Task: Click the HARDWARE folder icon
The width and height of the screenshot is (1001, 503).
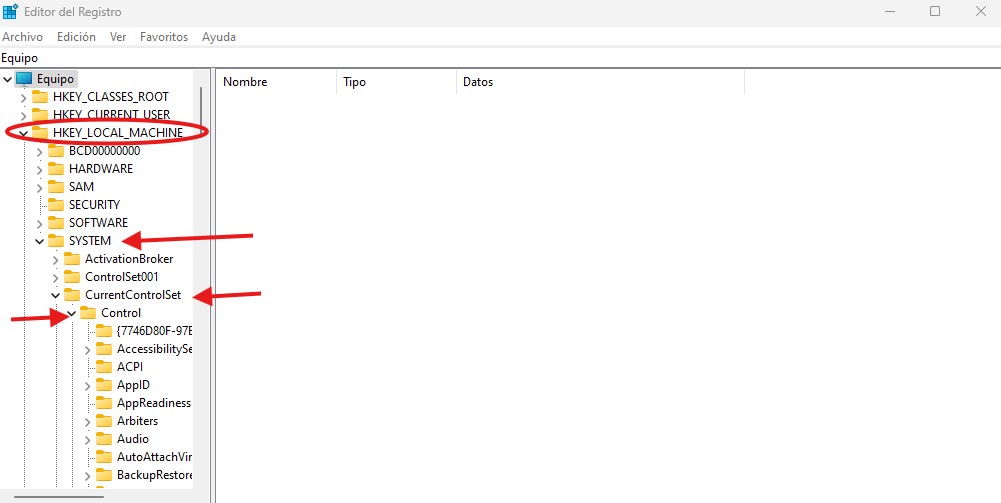Action: pos(56,169)
